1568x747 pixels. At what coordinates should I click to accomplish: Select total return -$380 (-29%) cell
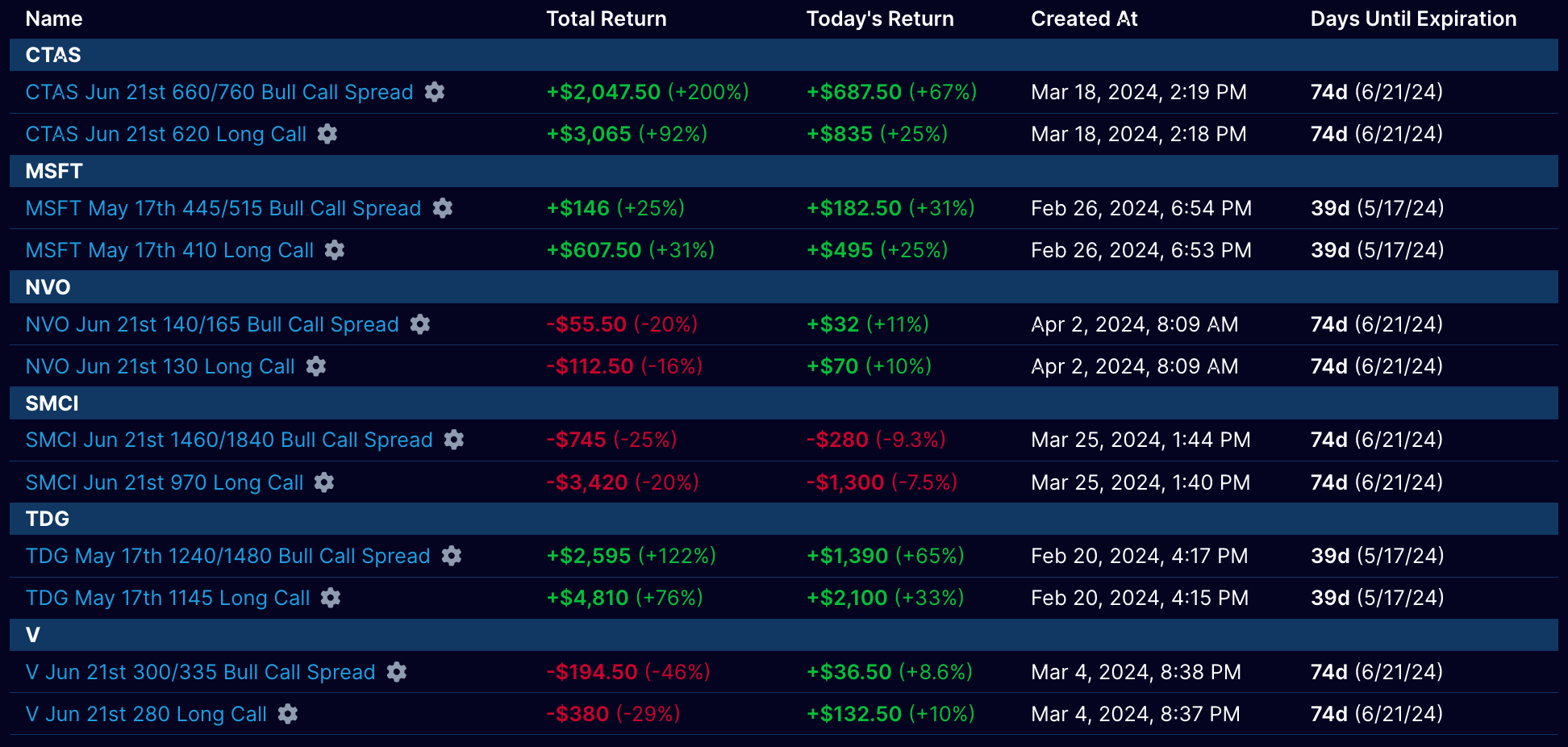(x=613, y=714)
